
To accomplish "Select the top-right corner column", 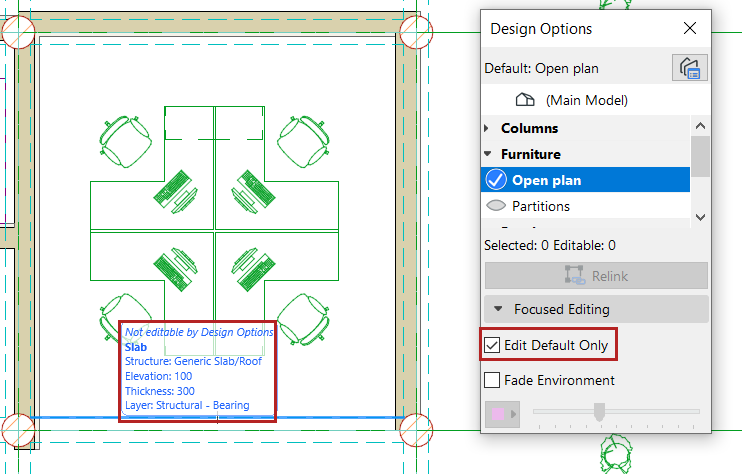I will click(x=416, y=32).
